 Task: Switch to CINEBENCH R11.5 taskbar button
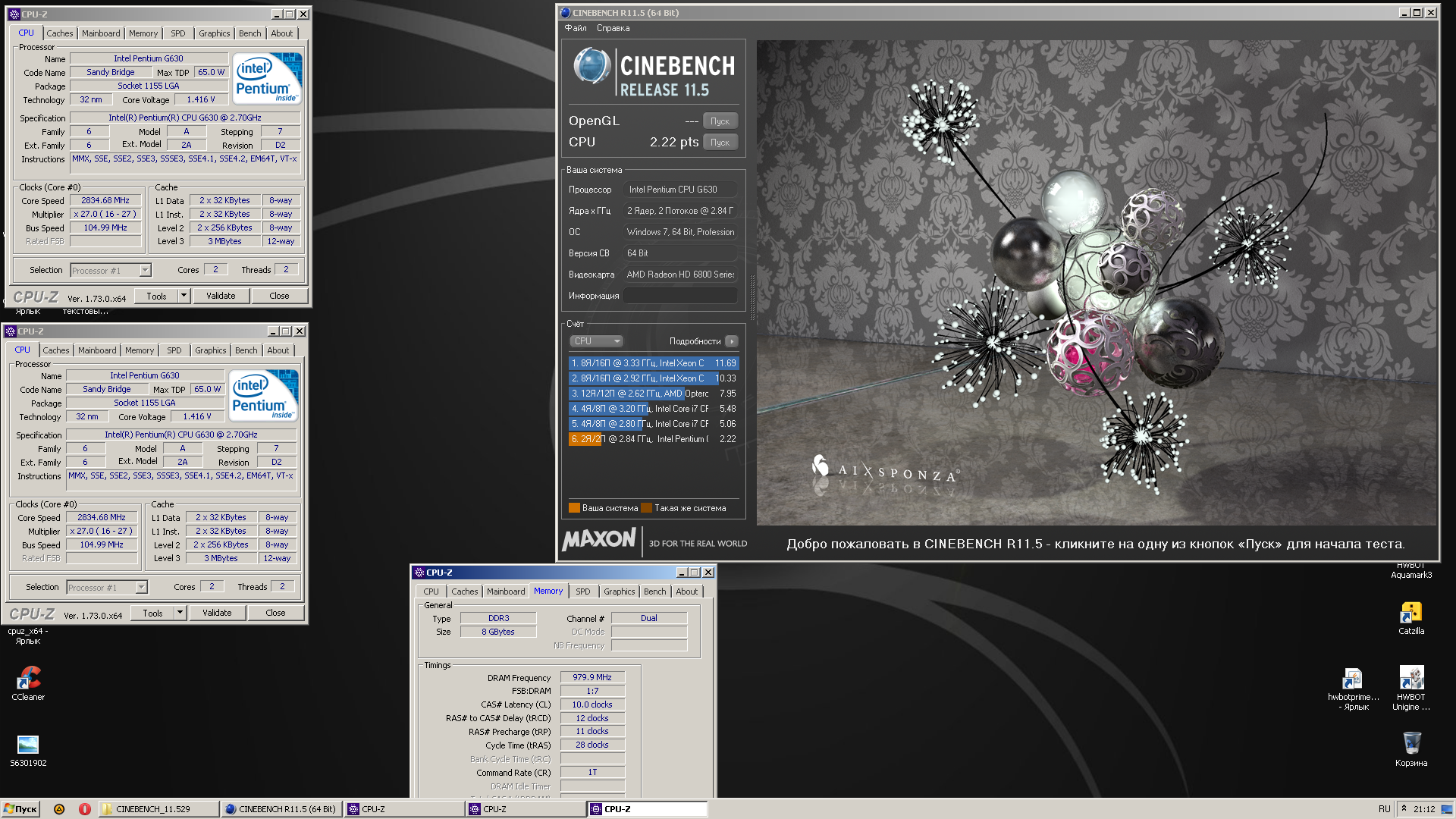click(x=281, y=809)
